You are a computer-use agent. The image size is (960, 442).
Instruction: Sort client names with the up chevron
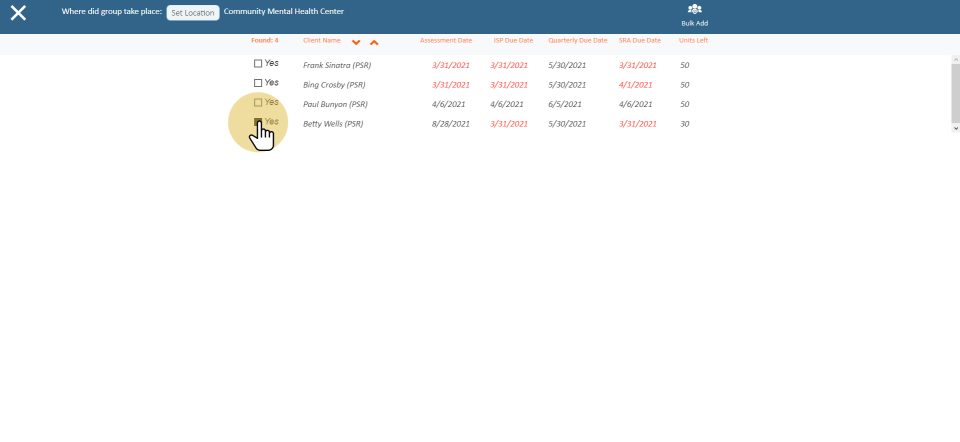(x=374, y=42)
